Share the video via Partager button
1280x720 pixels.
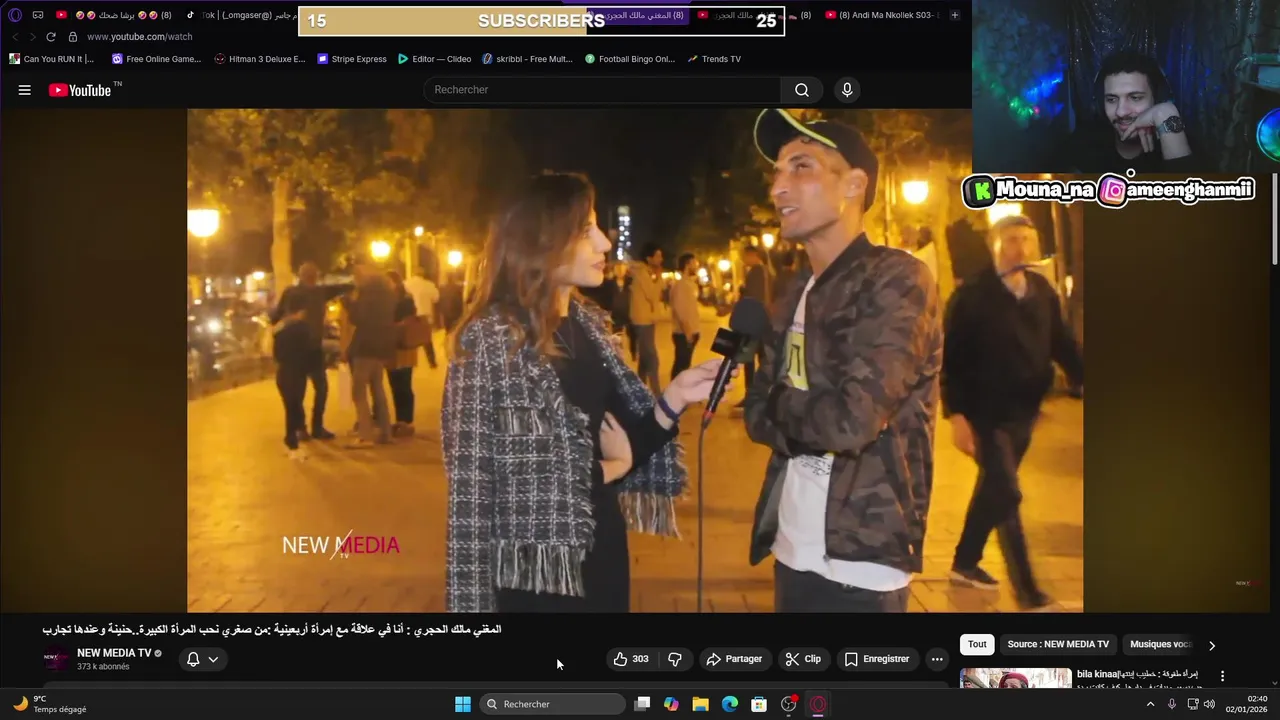coord(734,659)
